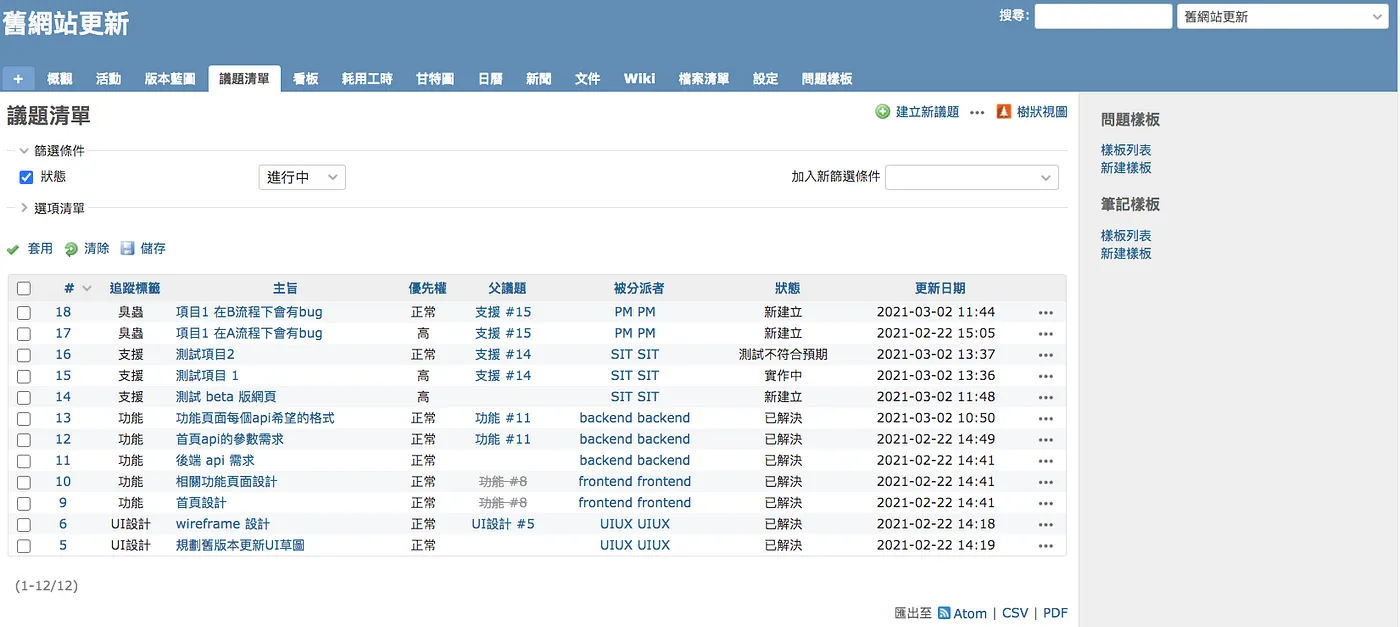Check the box for issue 12

[x=24, y=440]
